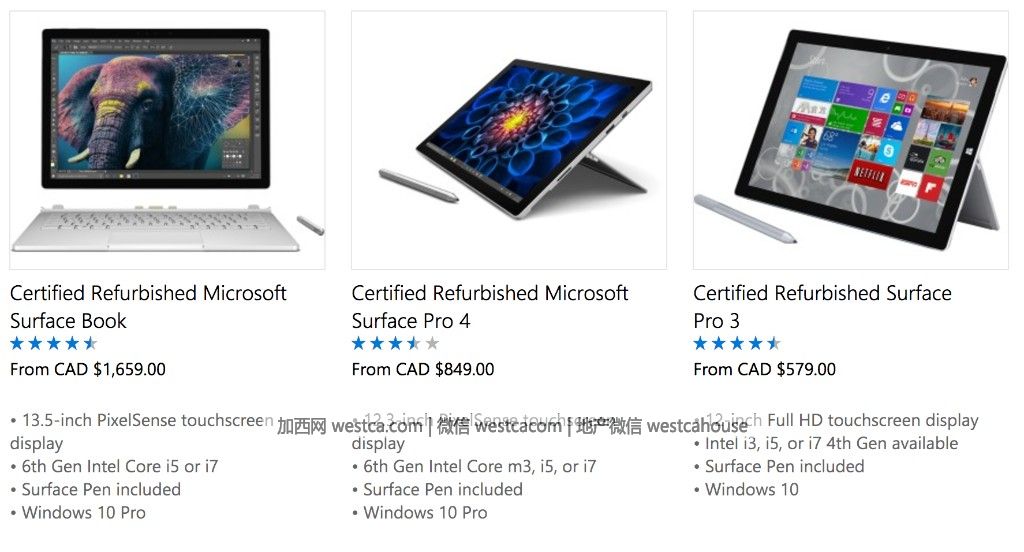Screen dimensions: 1024x552
Task: Click the Surface Pen beside the Surface Pro 4
Action: (x=419, y=186)
